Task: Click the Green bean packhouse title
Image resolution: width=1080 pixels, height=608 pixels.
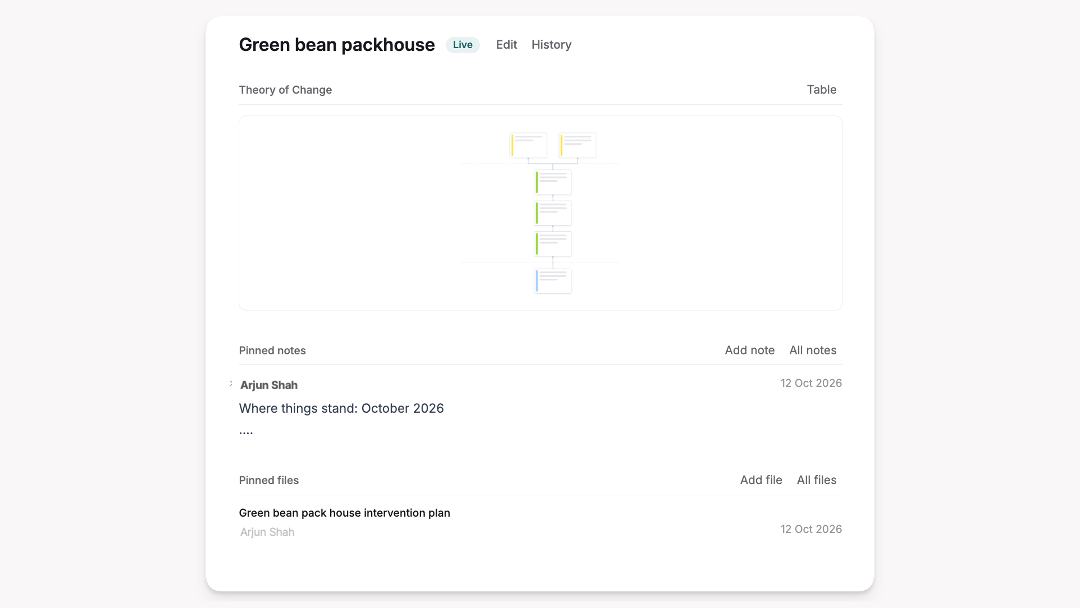Action: [337, 45]
